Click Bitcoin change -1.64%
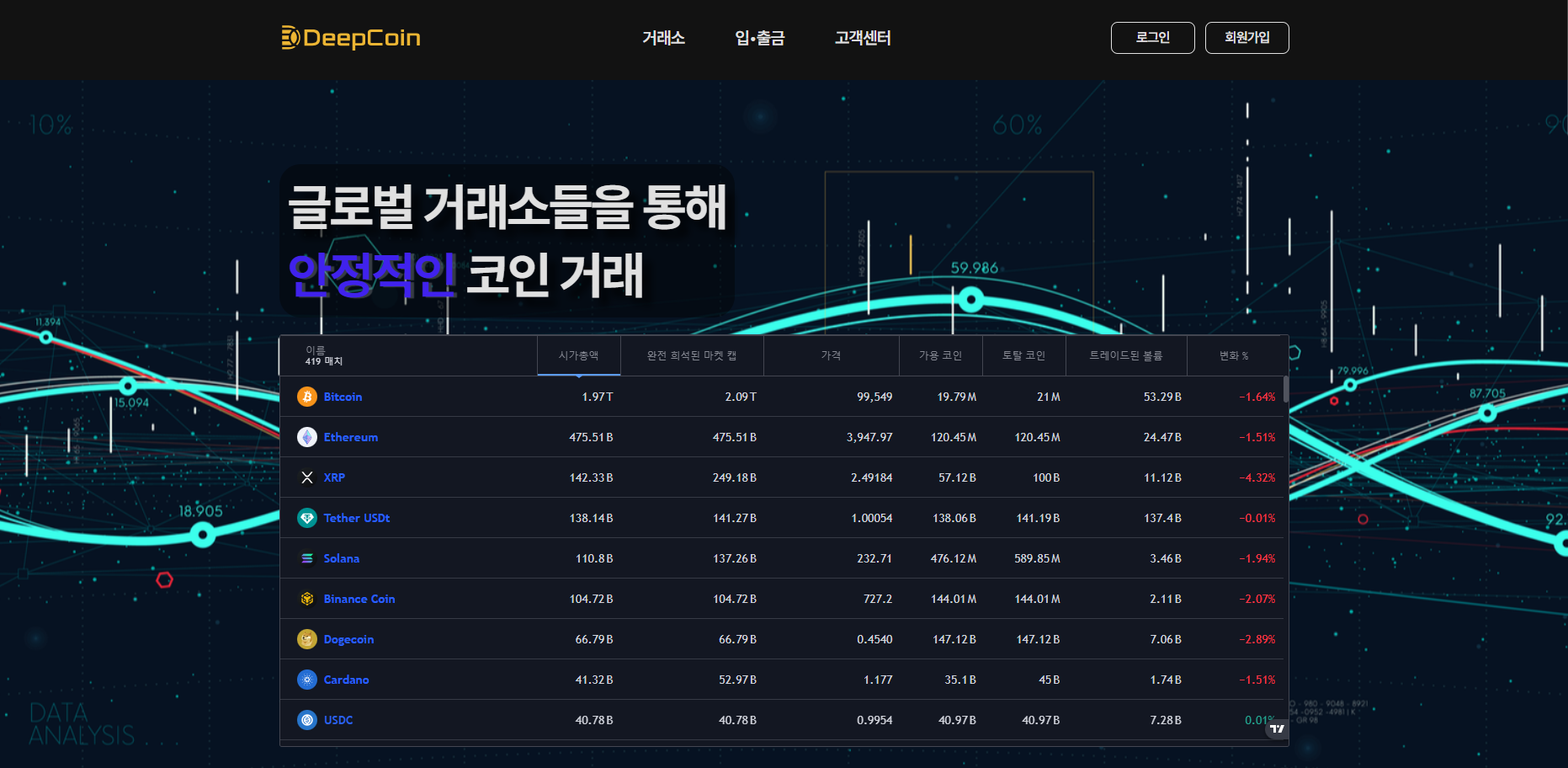This screenshot has height=768, width=1568. point(1257,397)
